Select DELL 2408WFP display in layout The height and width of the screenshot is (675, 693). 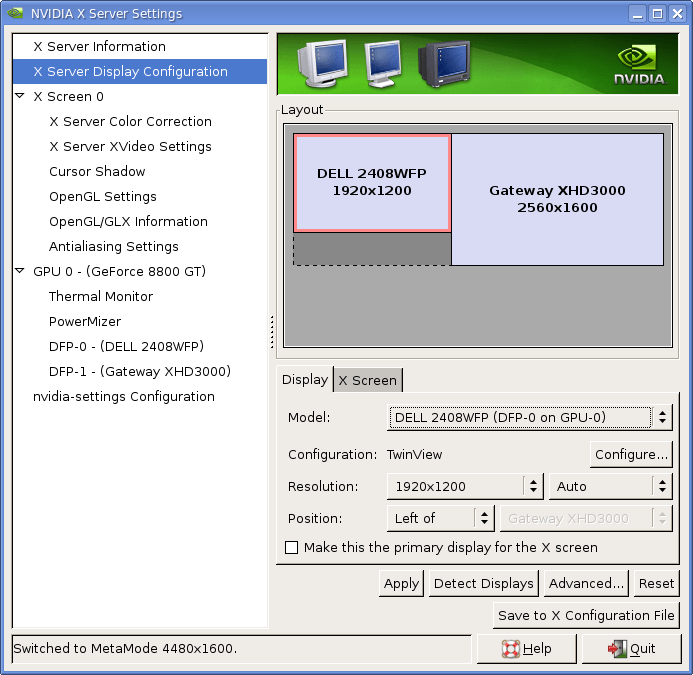click(x=372, y=183)
